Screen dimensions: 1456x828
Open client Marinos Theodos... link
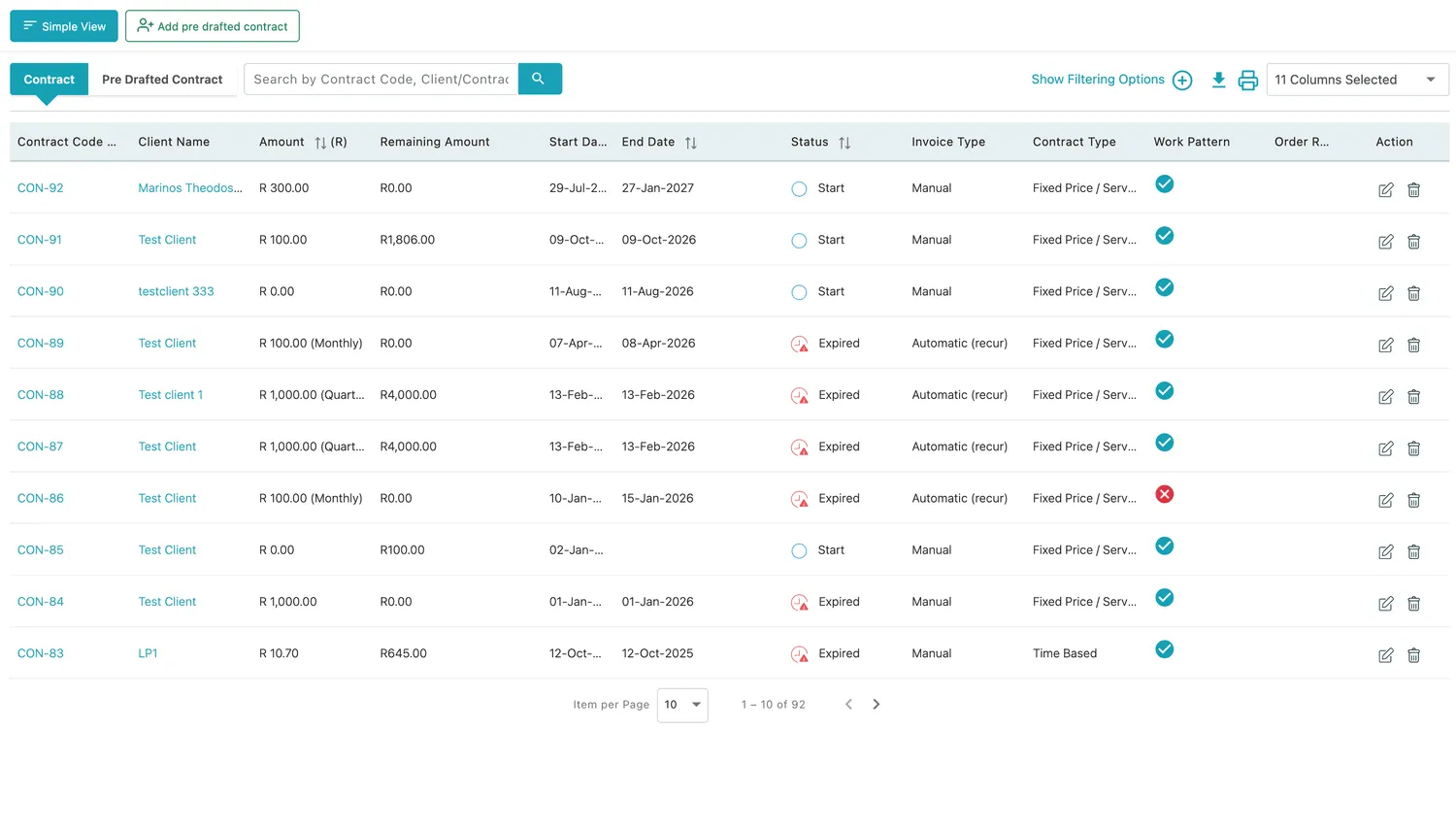190,188
